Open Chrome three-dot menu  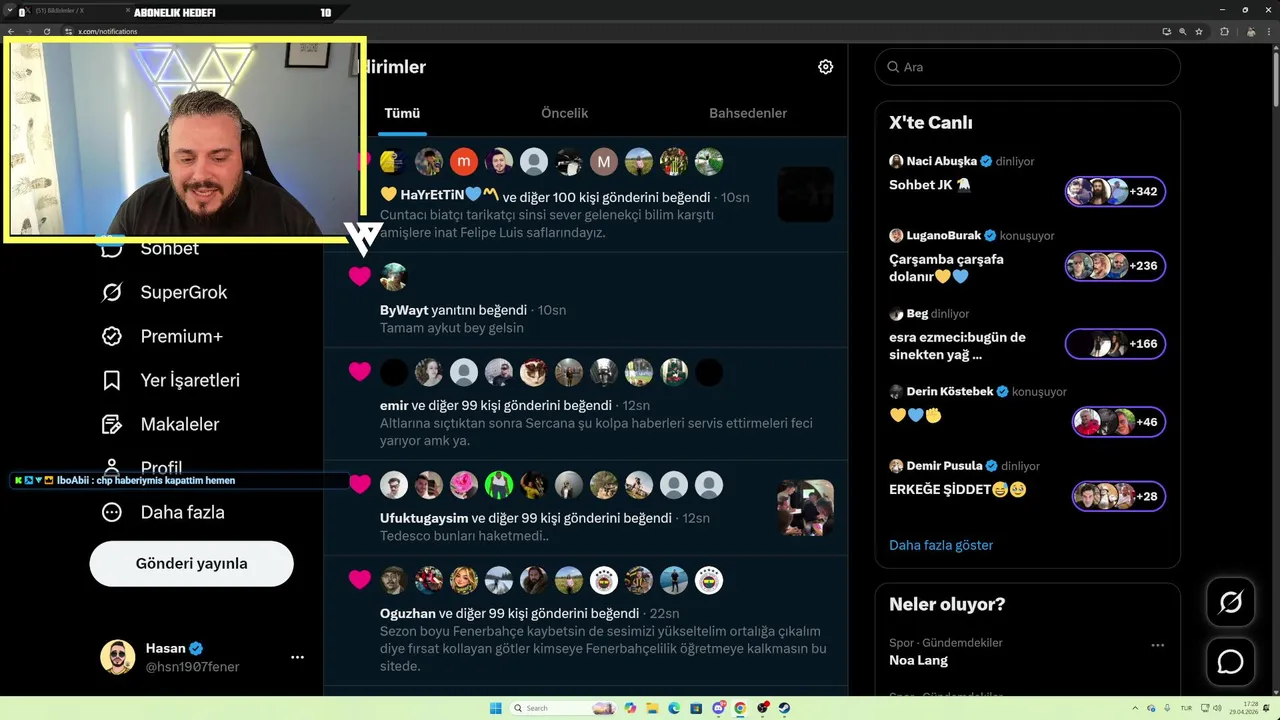point(1269,31)
